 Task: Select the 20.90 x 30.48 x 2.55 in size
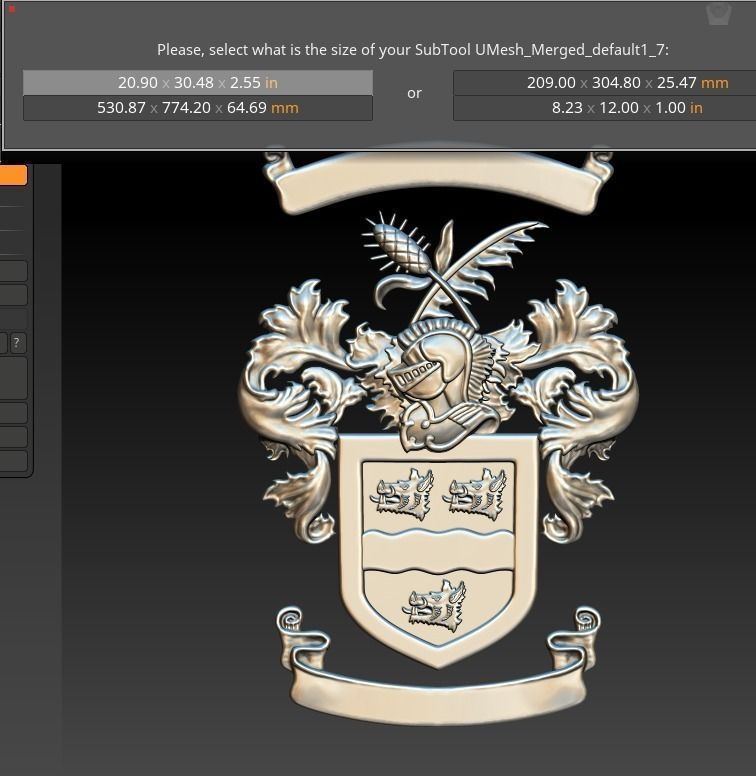198,83
